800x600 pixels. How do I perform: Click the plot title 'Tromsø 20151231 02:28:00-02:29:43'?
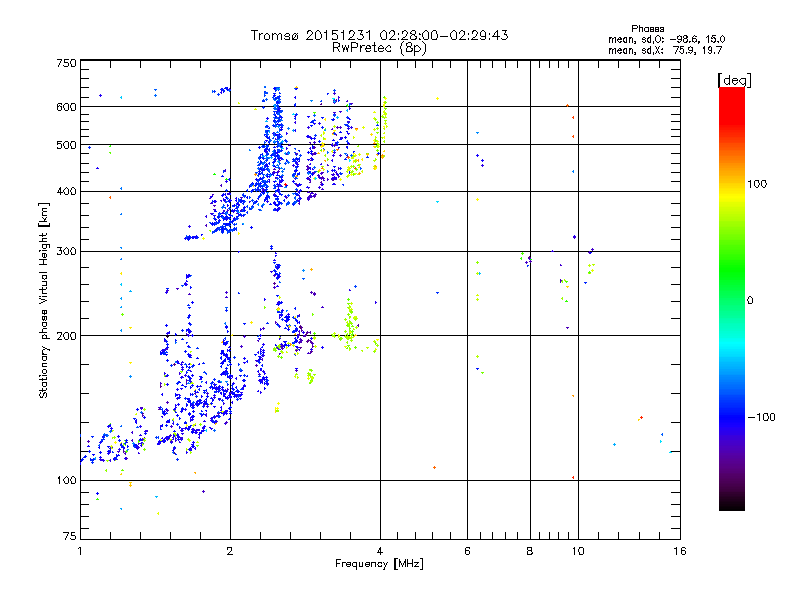pos(379,35)
